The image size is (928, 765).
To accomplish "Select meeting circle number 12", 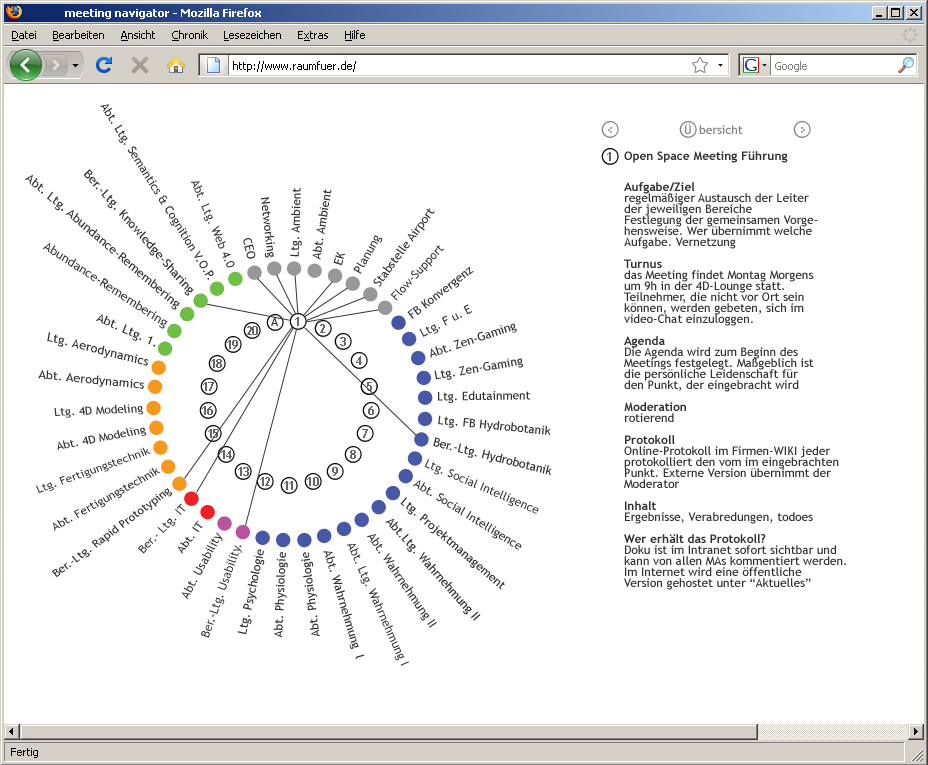I will [x=265, y=481].
